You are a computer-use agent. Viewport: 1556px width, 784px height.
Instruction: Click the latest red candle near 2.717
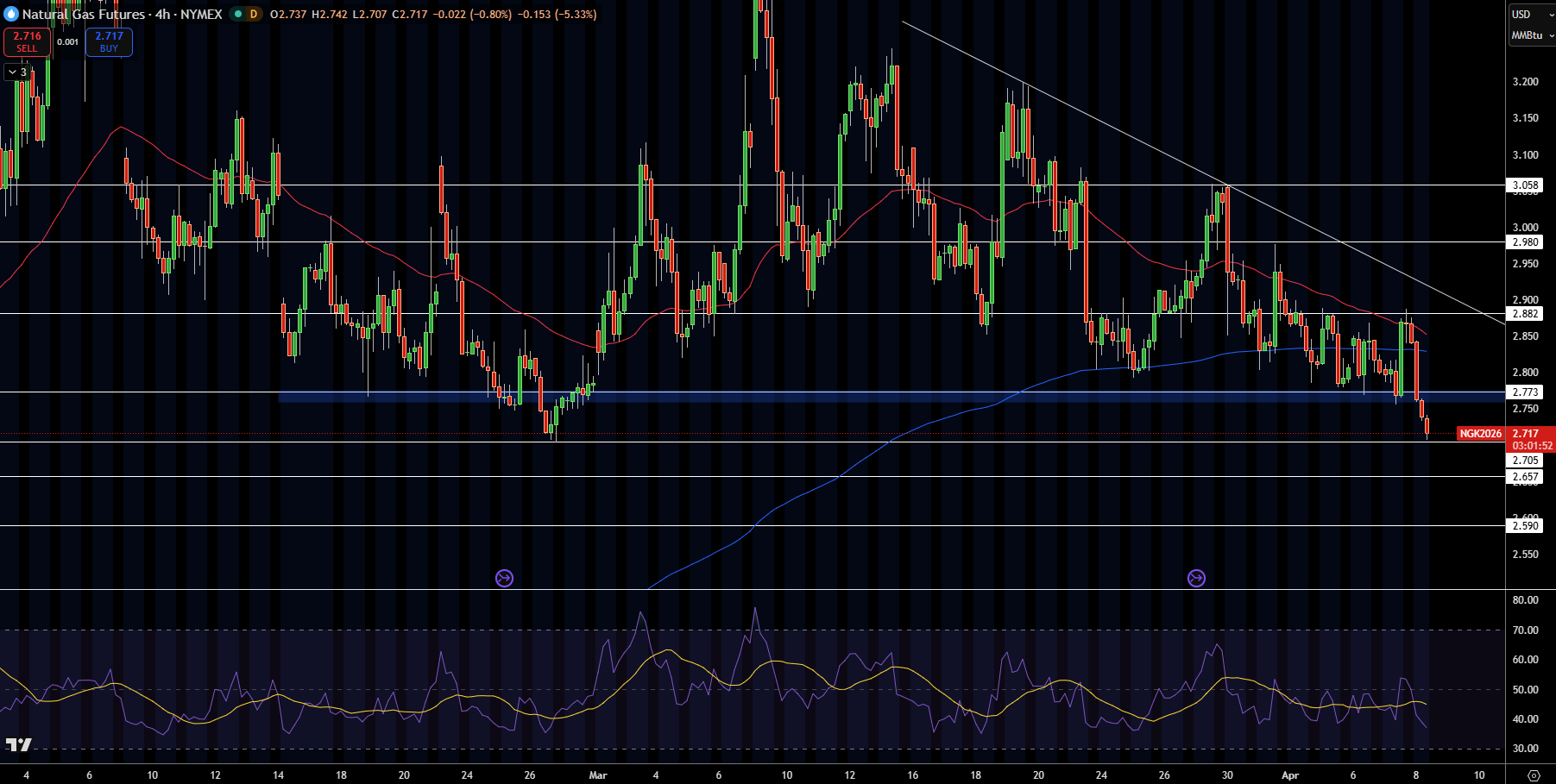tap(1427, 427)
